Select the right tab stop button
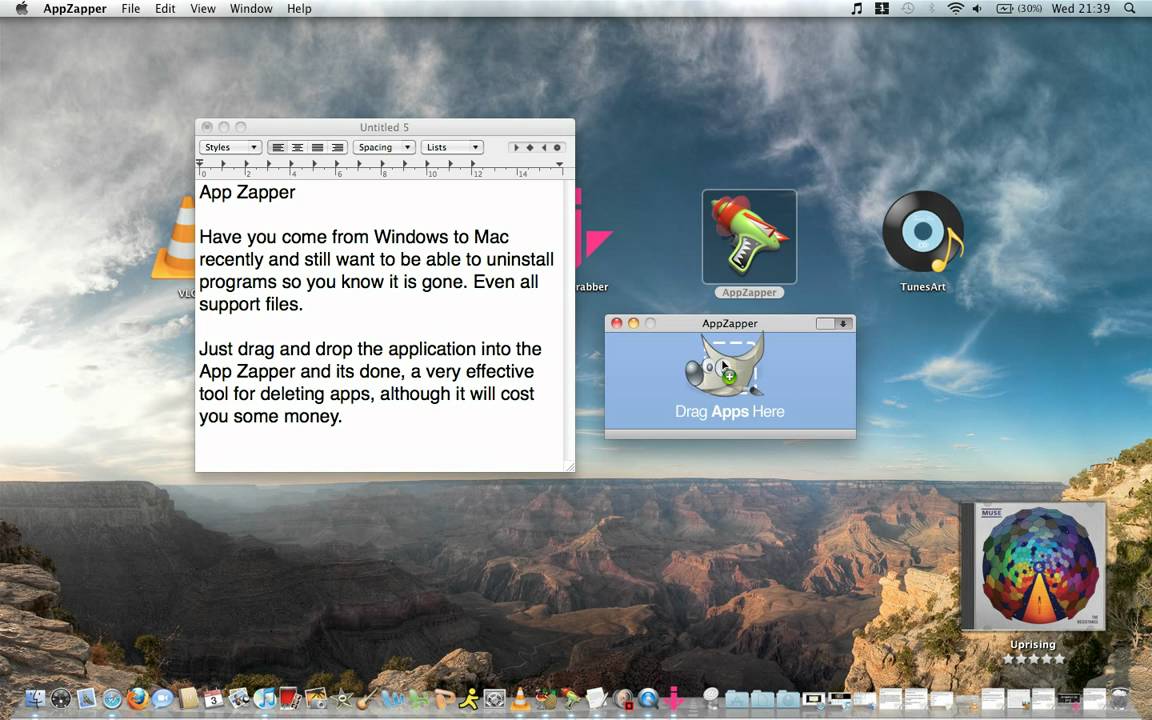1152x720 pixels. click(x=544, y=147)
